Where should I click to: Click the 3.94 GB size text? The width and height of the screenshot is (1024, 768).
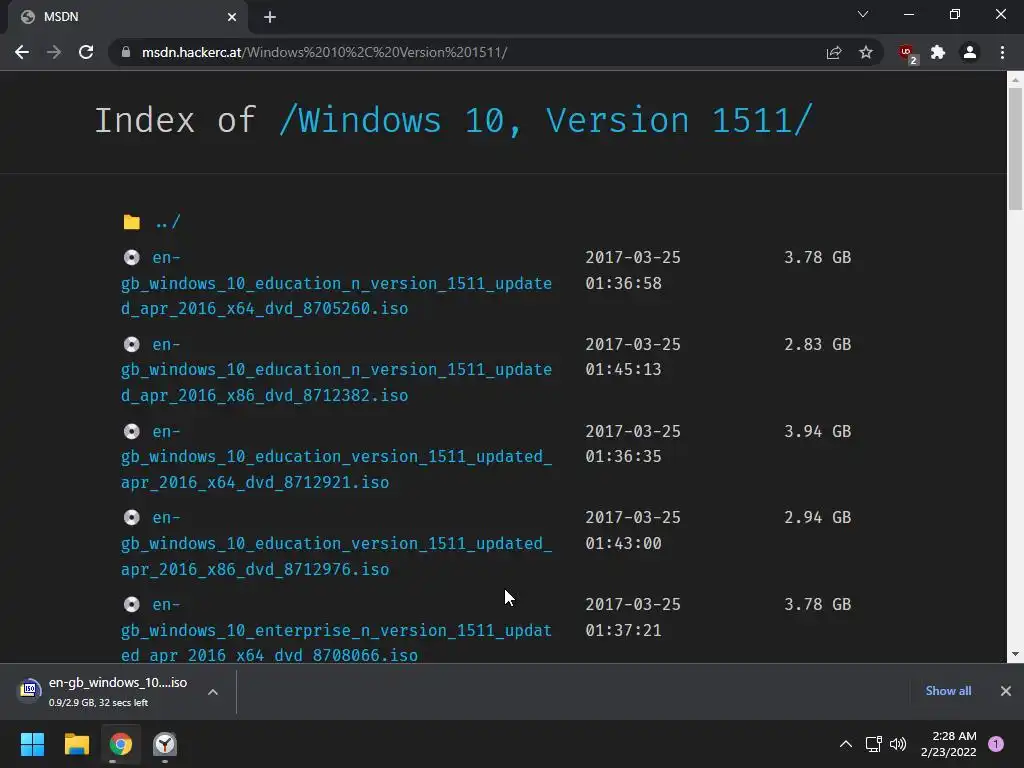point(818,431)
